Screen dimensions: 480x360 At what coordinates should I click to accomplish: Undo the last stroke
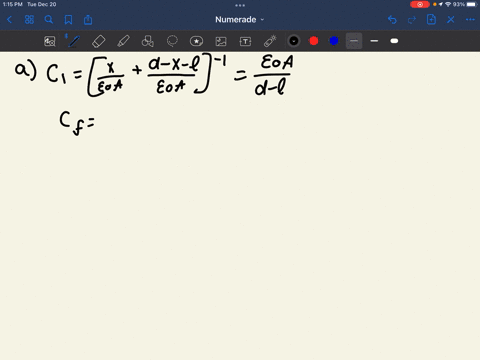pyautogui.click(x=392, y=20)
